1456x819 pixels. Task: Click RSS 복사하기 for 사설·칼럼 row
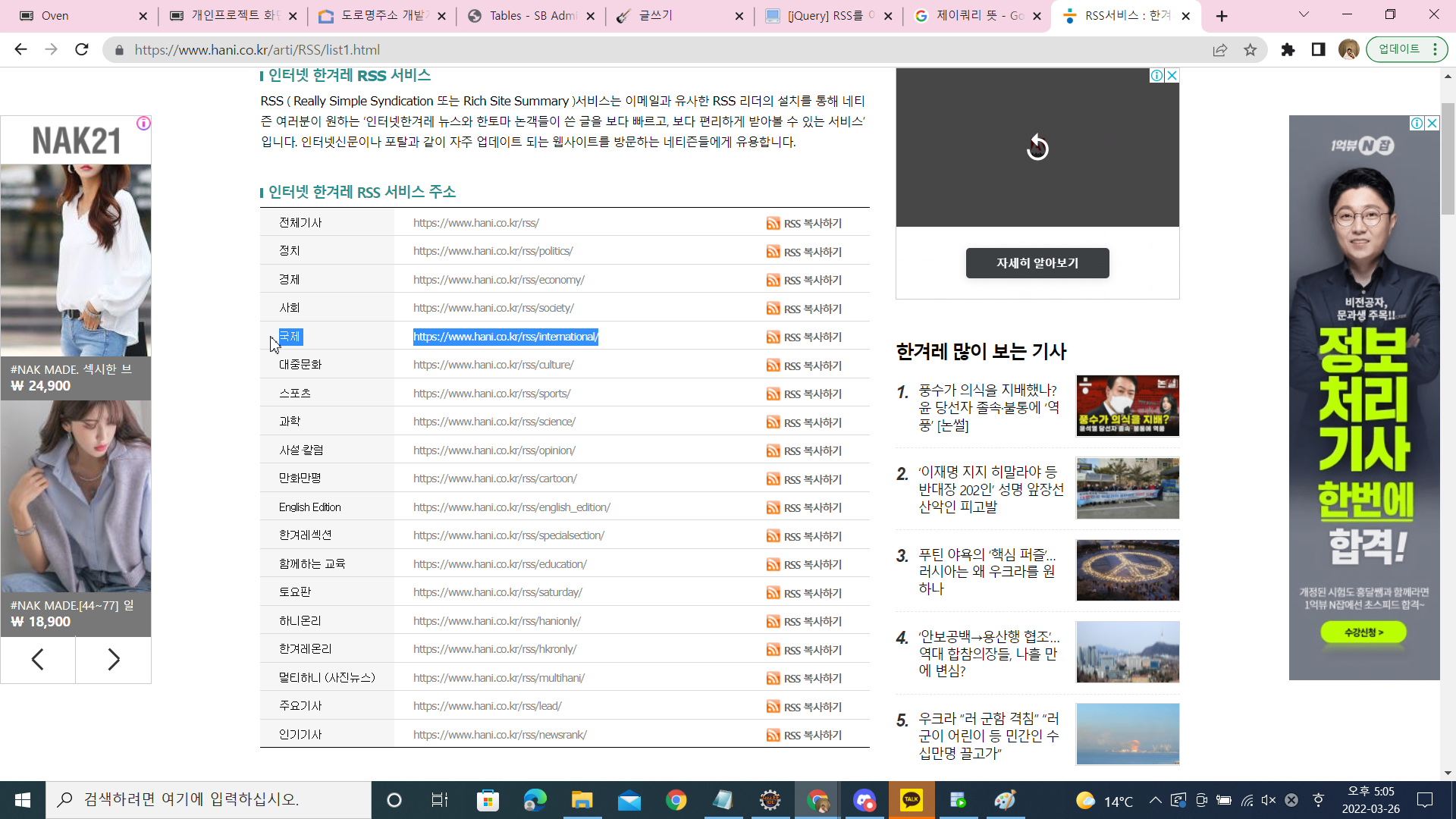[x=804, y=450]
